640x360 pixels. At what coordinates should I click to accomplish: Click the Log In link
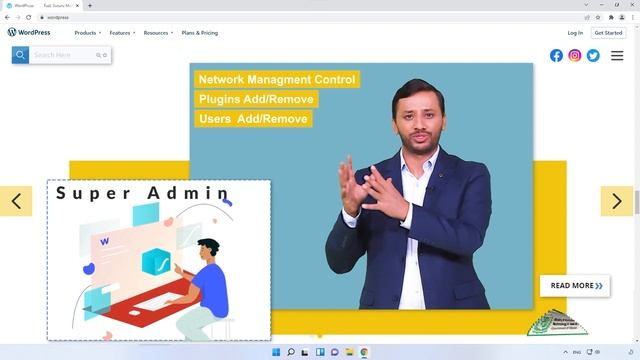[575, 33]
